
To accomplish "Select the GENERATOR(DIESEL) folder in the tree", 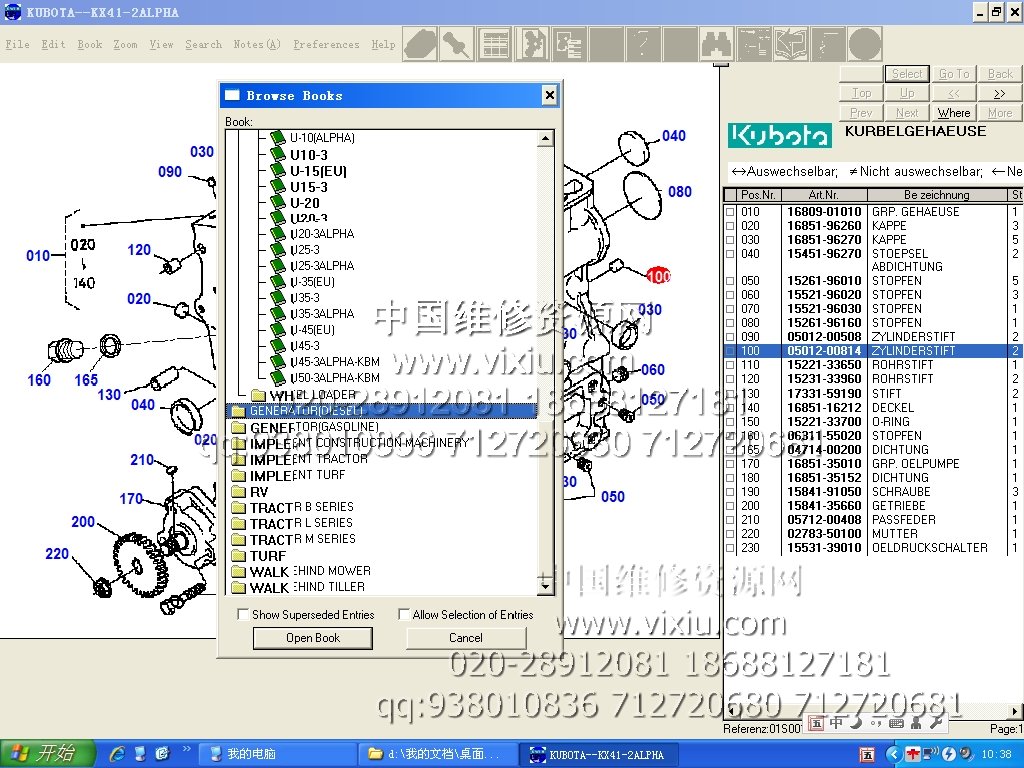I will coord(306,411).
